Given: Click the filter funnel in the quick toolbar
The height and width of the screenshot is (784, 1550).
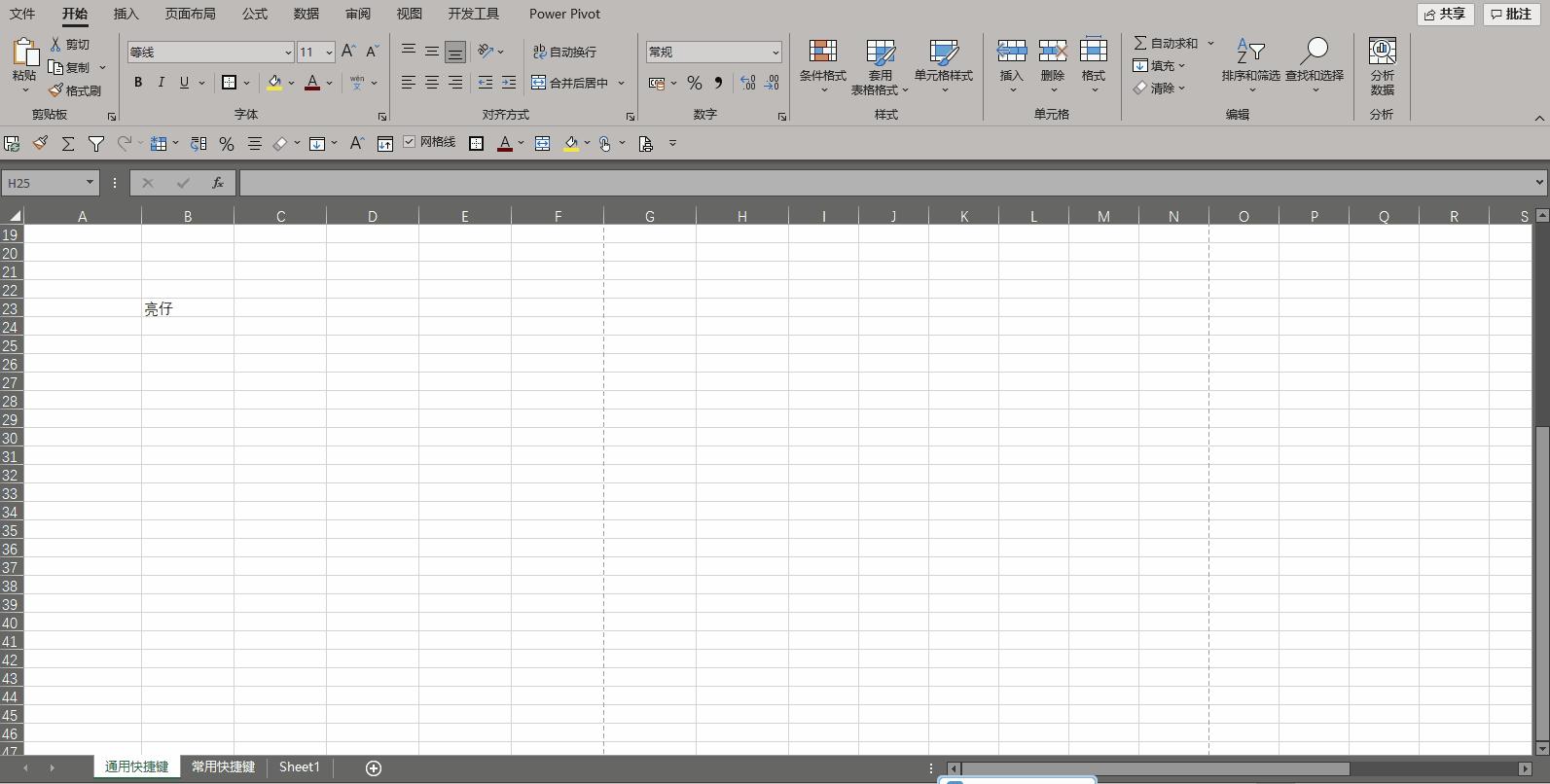Looking at the screenshot, I should [x=96, y=144].
